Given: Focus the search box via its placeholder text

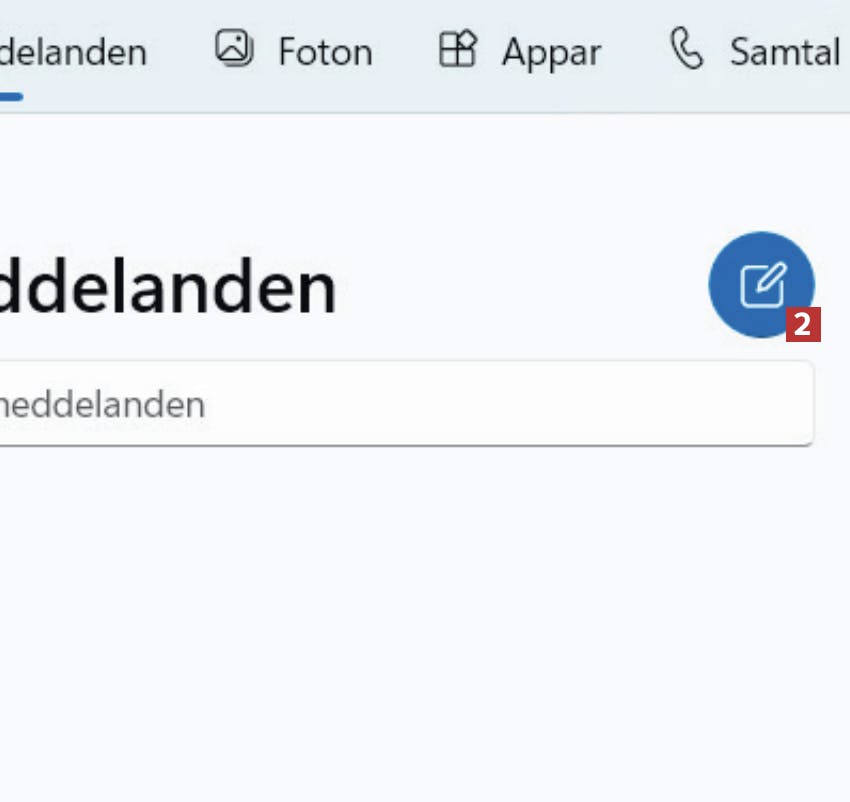Looking at the screenshot, I should [x=100, y=405].
